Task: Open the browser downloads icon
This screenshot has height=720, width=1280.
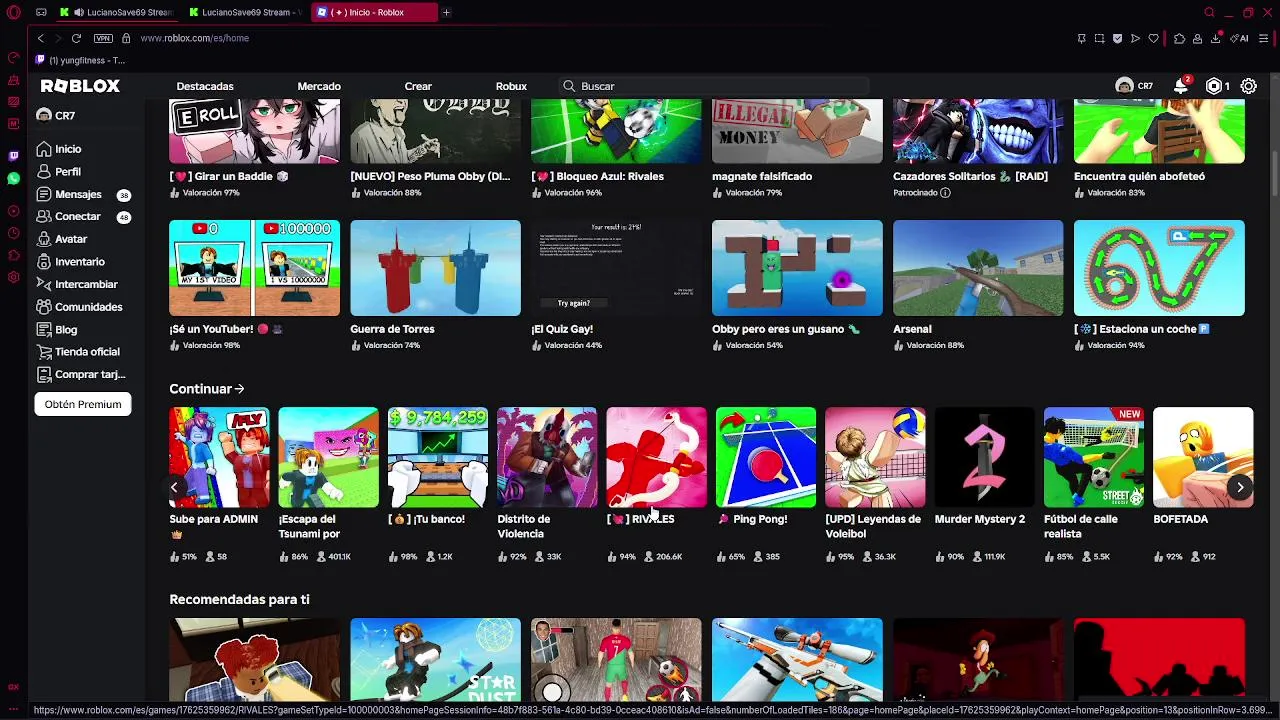Action: click(x=1216, y=38)
